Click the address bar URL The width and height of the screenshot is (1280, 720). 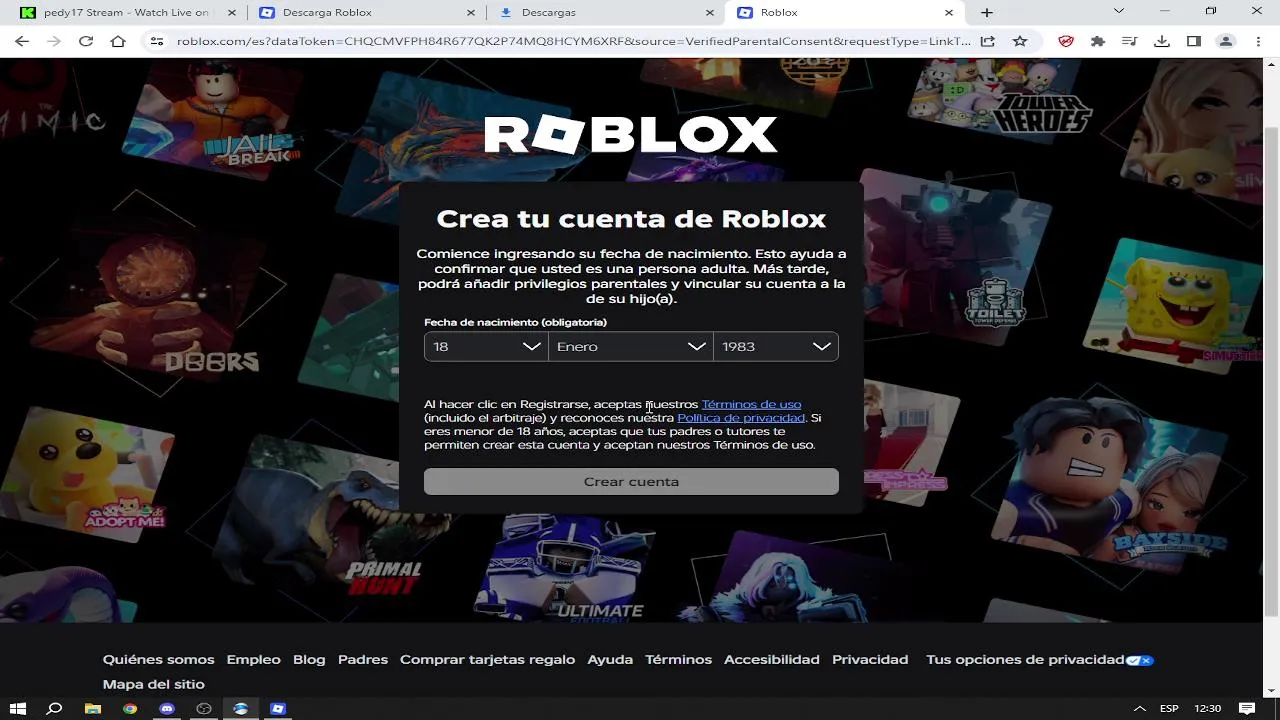coord(573,41)
